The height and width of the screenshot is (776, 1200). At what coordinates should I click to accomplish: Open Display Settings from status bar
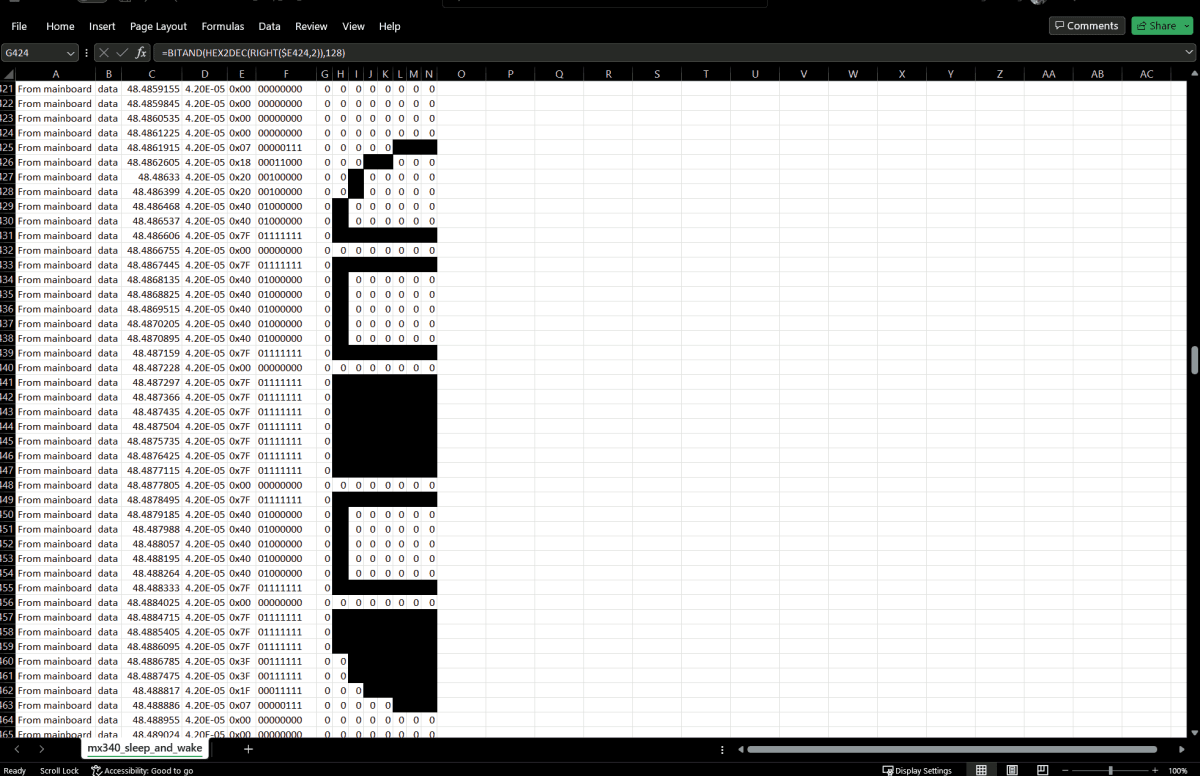(917, 770)
